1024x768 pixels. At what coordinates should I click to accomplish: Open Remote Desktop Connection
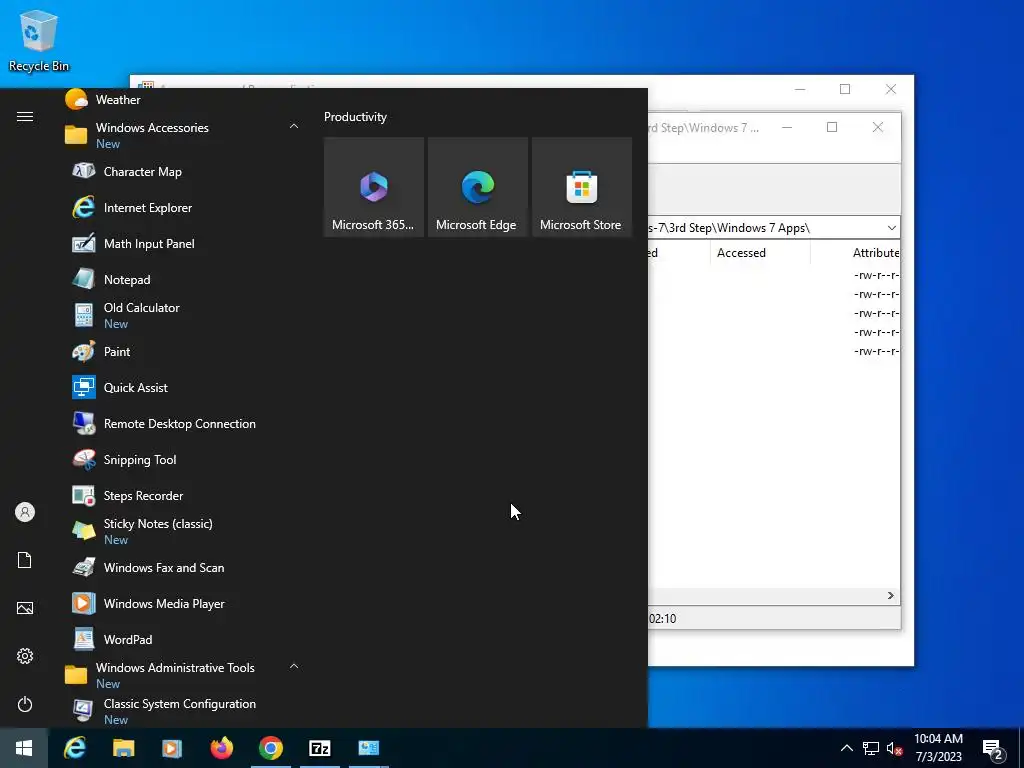click(x=180, y=423)
